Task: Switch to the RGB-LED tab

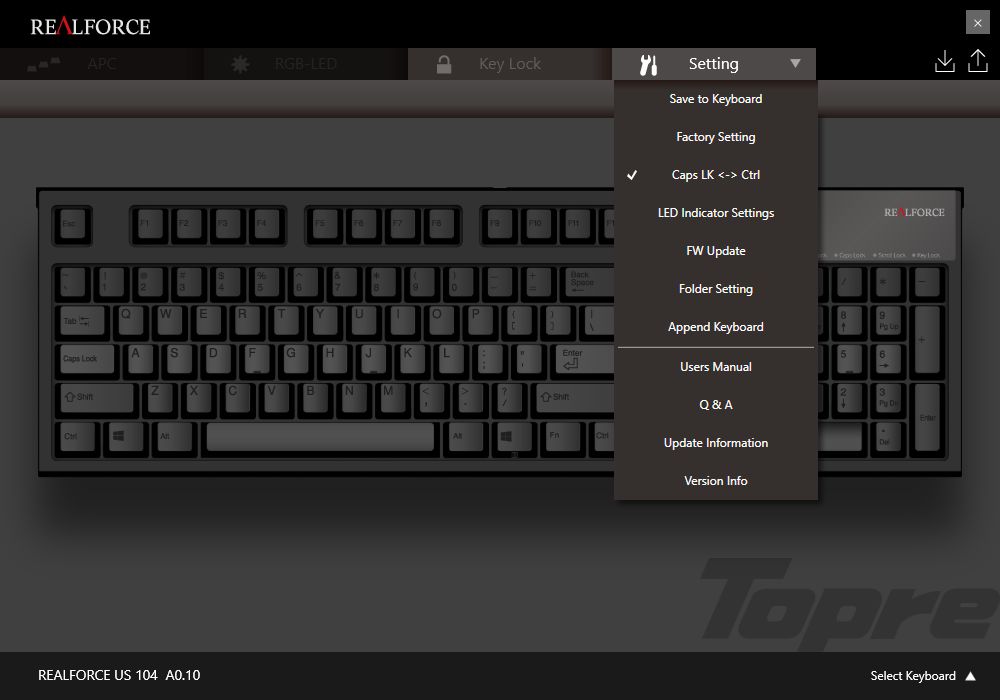Action: tap(306, 64)
